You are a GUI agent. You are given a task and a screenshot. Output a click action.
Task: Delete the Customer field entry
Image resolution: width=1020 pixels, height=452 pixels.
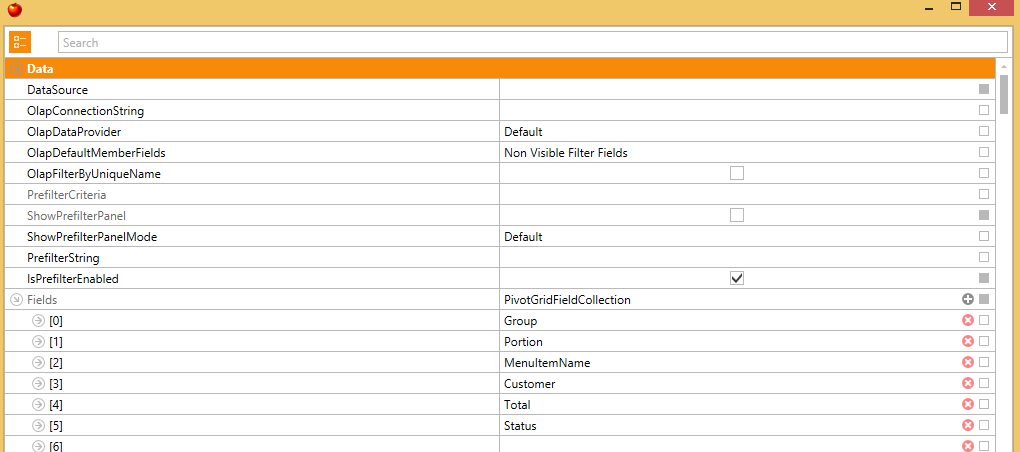(x=968, y=384)
